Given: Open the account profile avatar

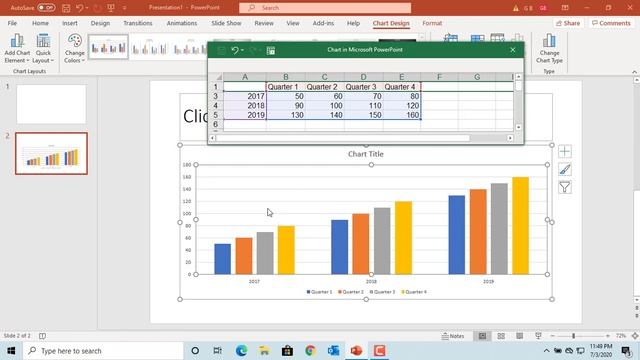Looking at the screenshot, I should coord(543,8).
